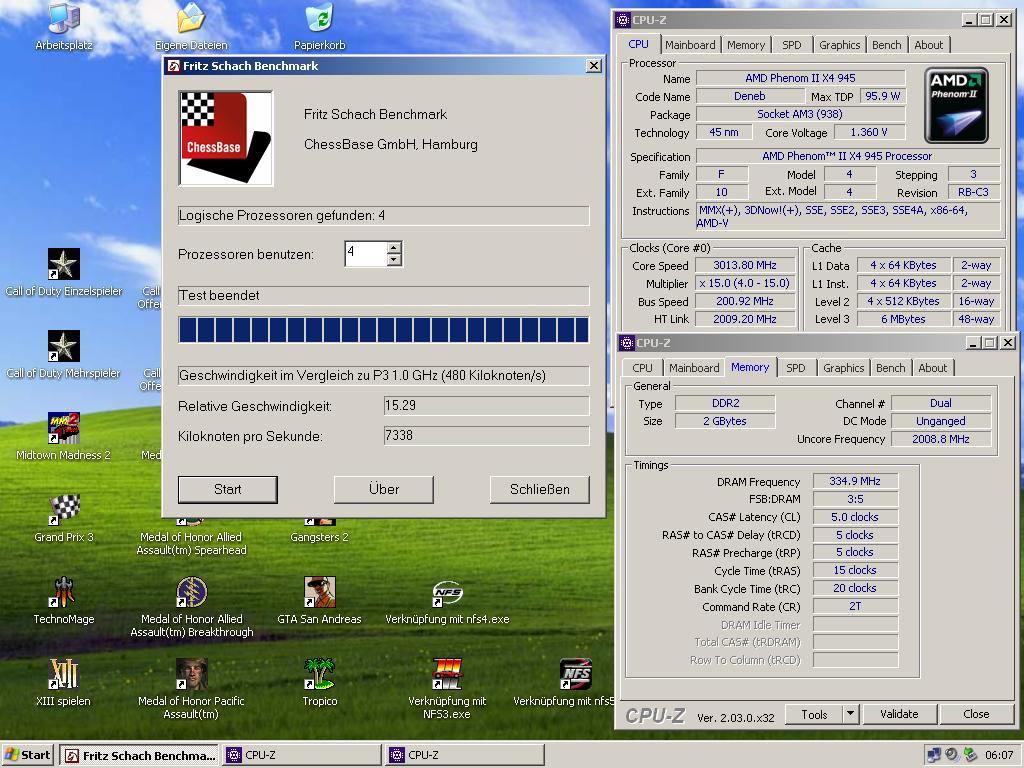This screenshot has height=768, width=1024.
Task: Click "Logische Prozessoren gefunden: 4" field
Action: [x=383, y=216]
